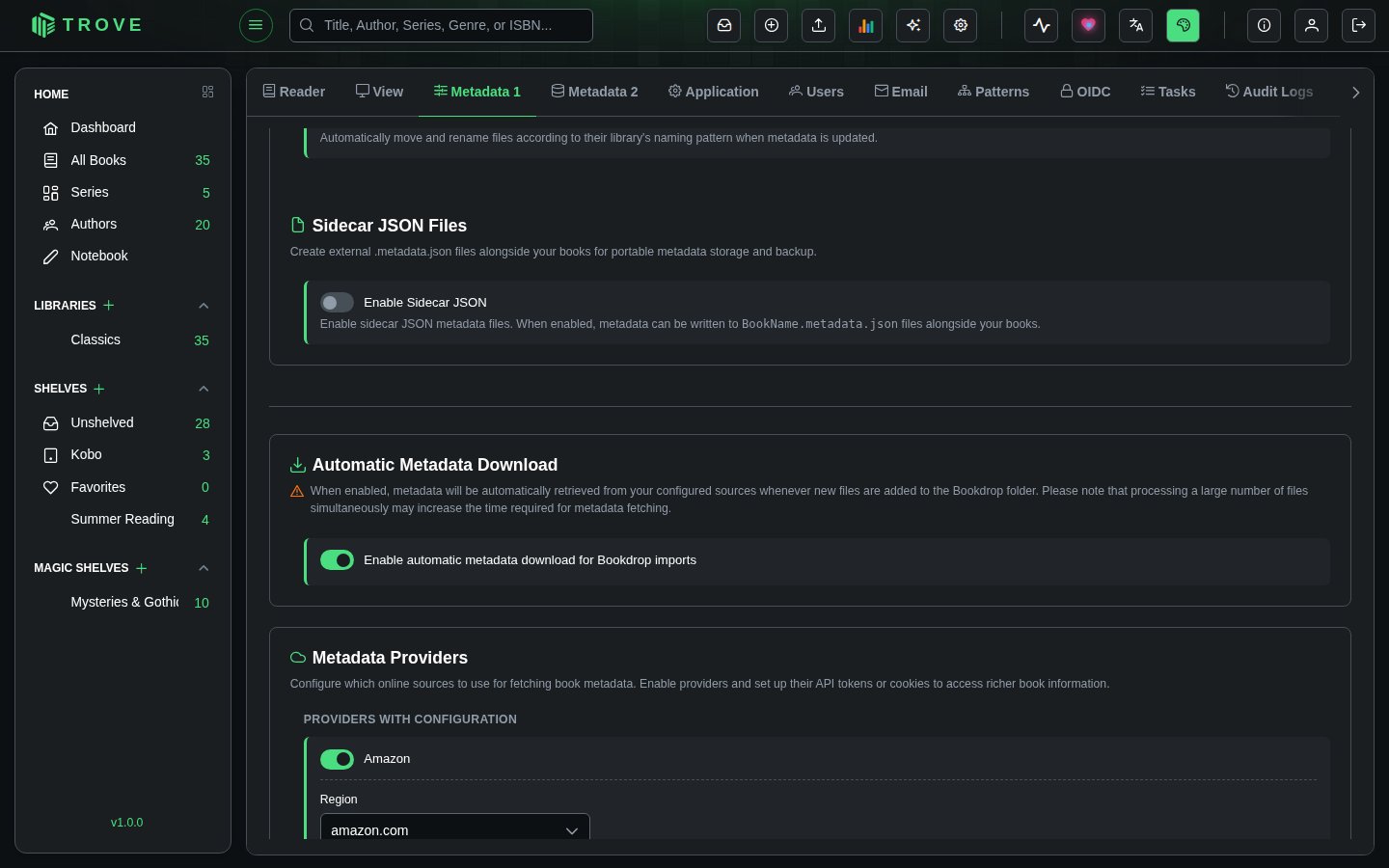Image resolution: width=1389 pixels, height=868 pixels.
Task: Click the pink heart support icon
Action: coord(1089,25)
